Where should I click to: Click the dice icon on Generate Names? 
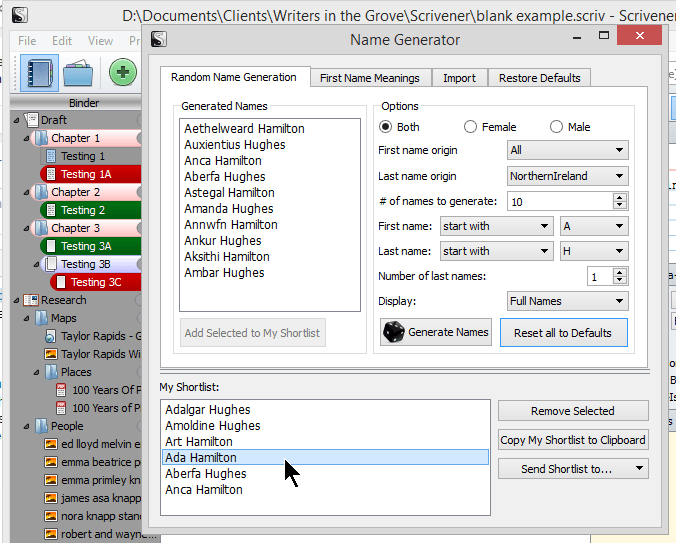click(x=394, y=332)
